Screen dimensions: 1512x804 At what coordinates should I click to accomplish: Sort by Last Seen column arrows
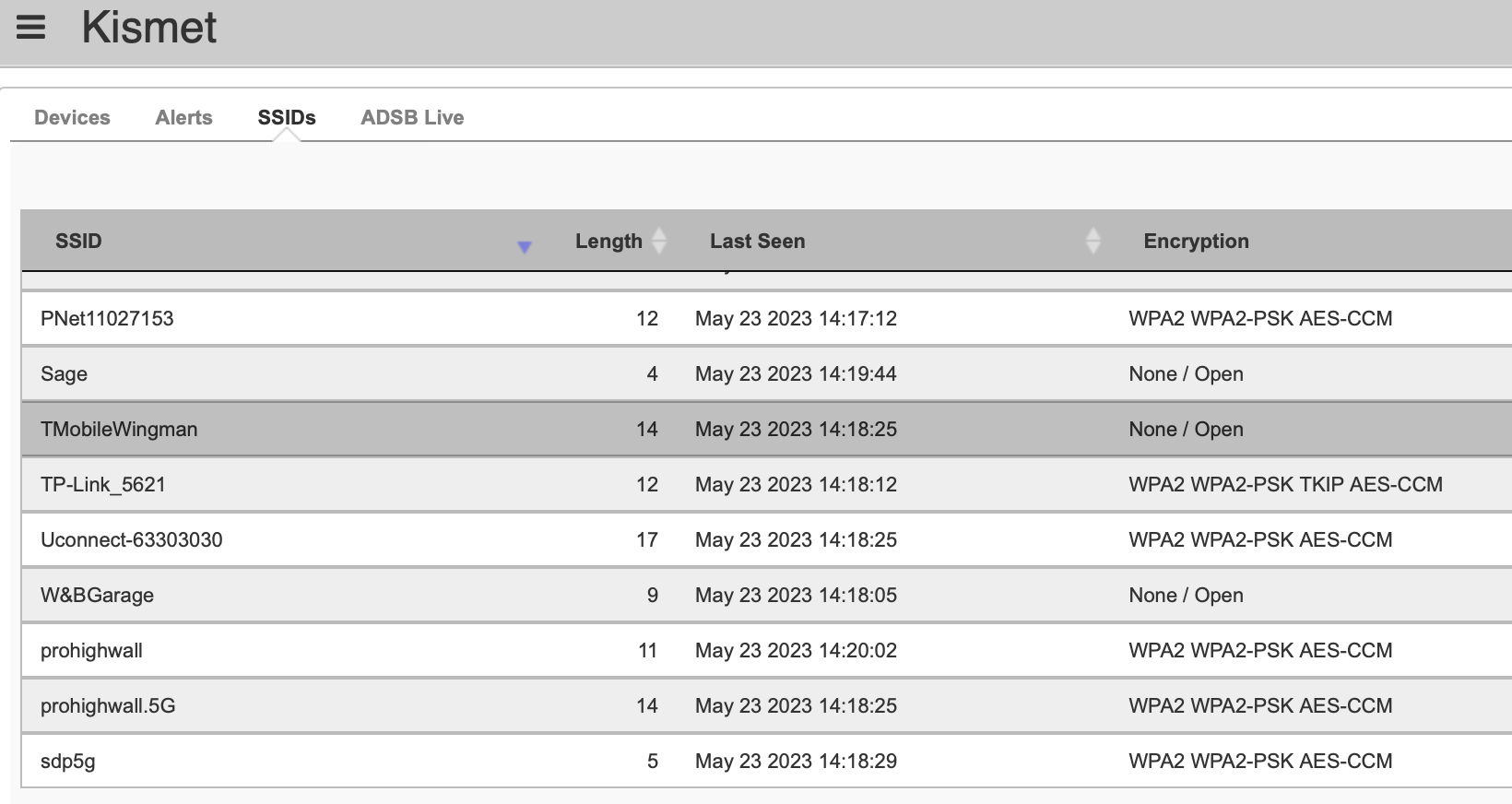click(1093, 241)
